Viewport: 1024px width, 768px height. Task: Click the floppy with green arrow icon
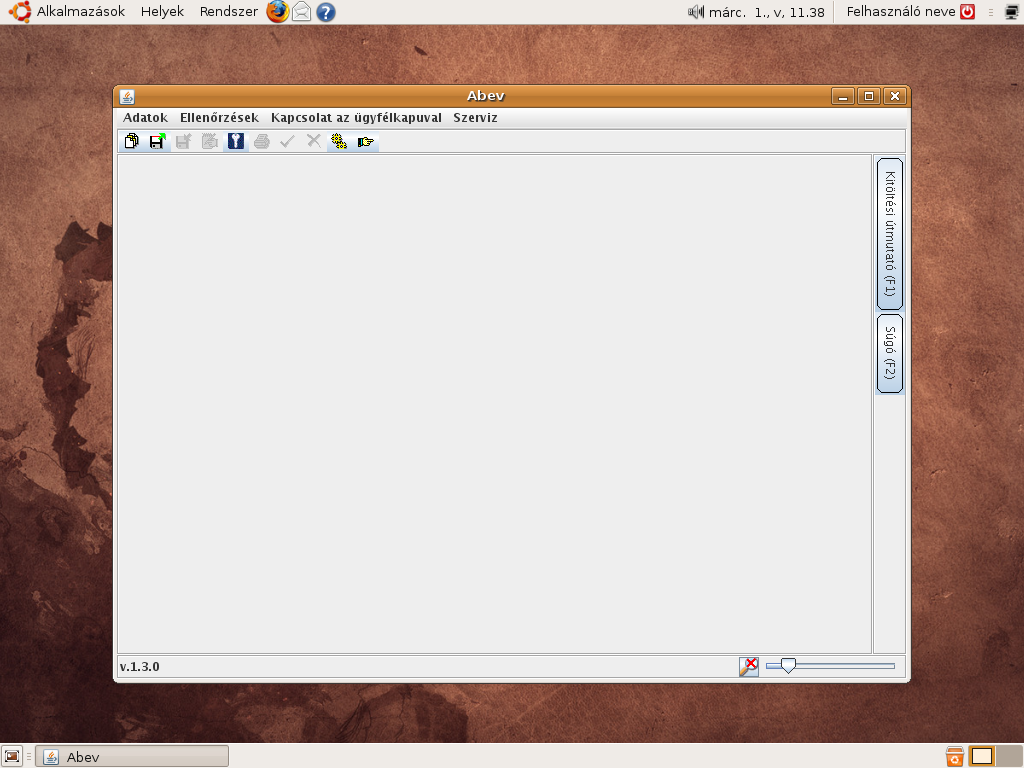(157, 141)
